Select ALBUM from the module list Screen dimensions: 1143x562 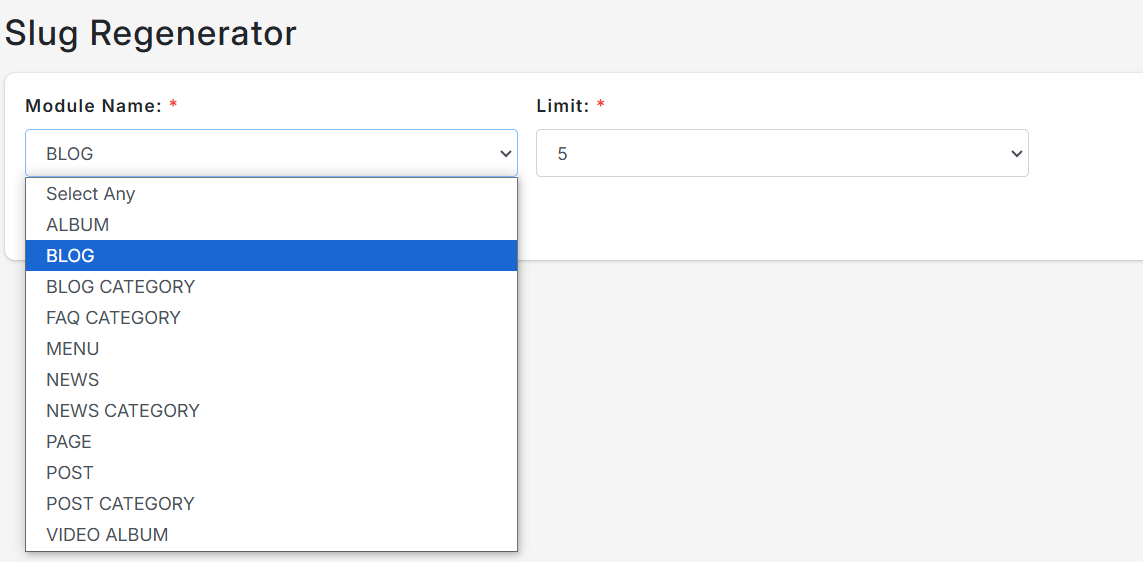click(x=271, y=225)
